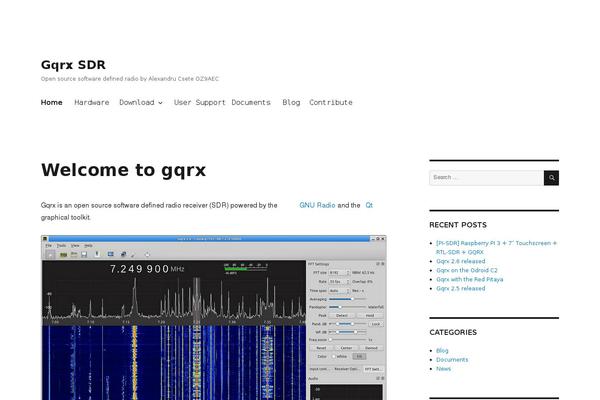Open the Home menu item
This screenshot has width=600, height=400.
point(52,102)
